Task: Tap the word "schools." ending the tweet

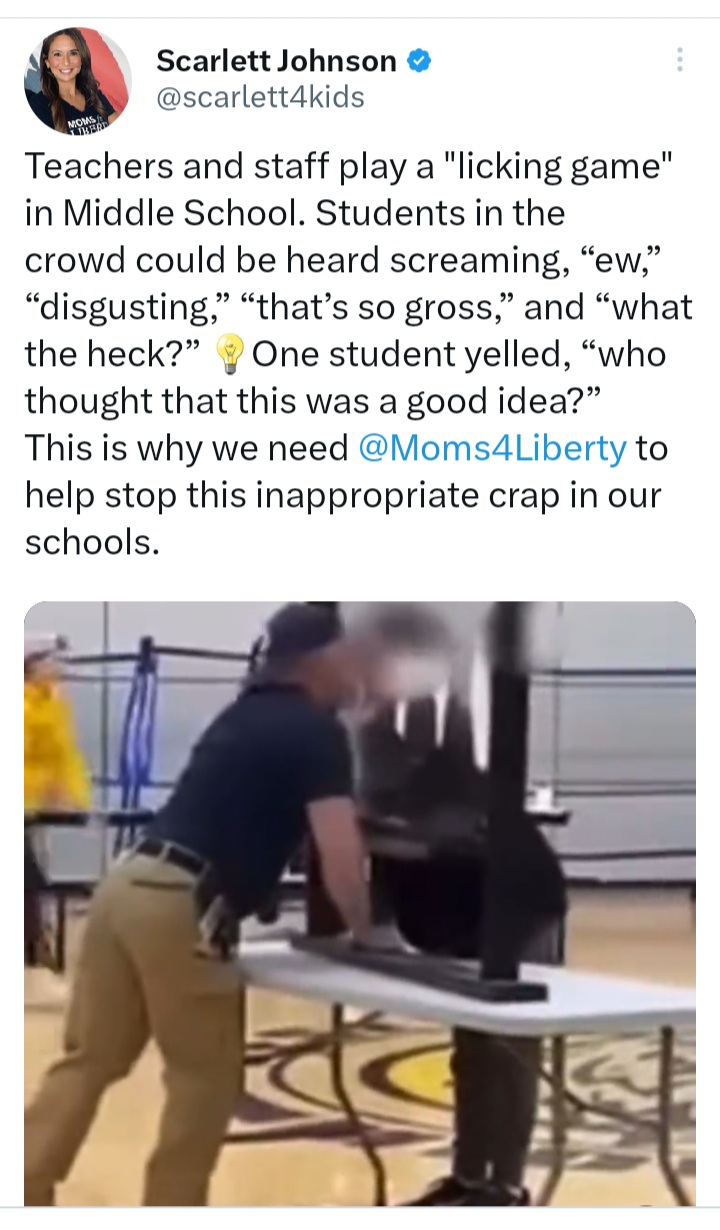Action: (x=92, y=542)
